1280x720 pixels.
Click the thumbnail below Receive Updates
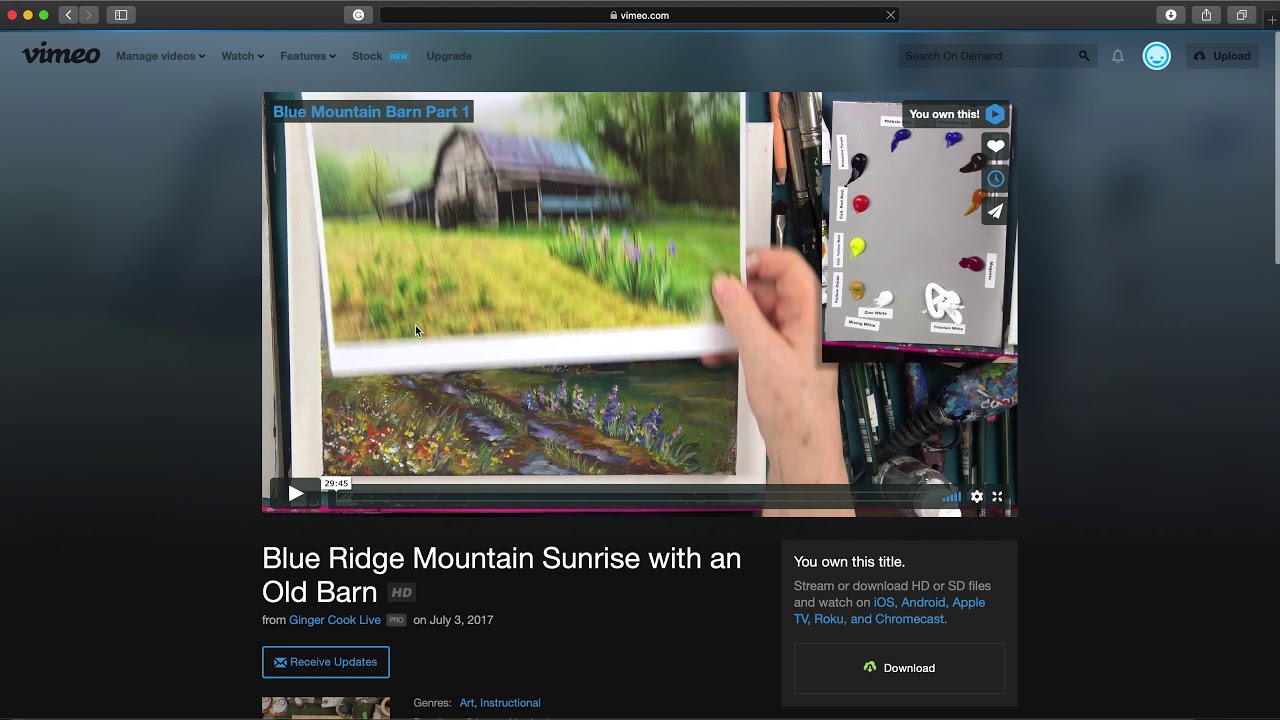[x=326, y=708]
